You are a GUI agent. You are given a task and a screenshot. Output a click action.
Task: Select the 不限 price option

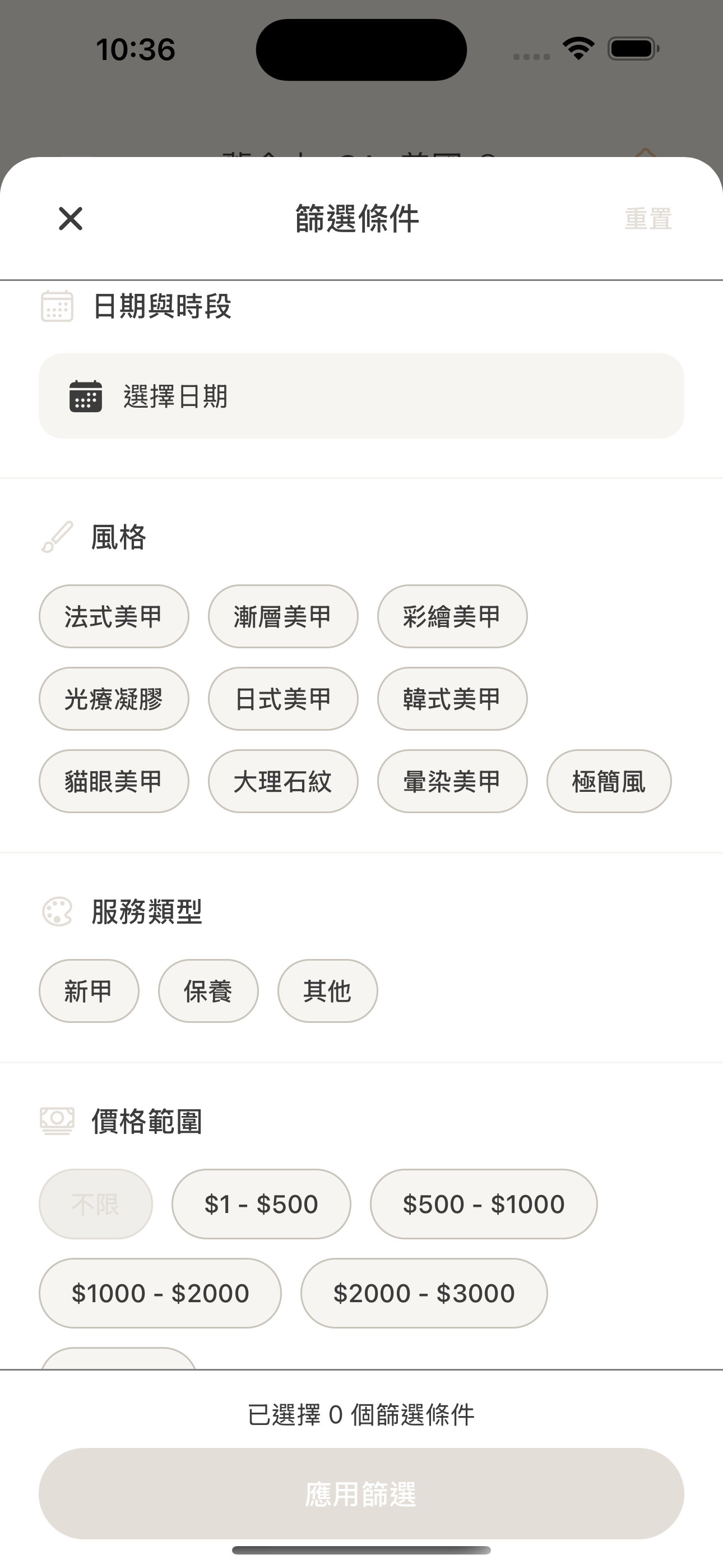tap(95, 1204)
